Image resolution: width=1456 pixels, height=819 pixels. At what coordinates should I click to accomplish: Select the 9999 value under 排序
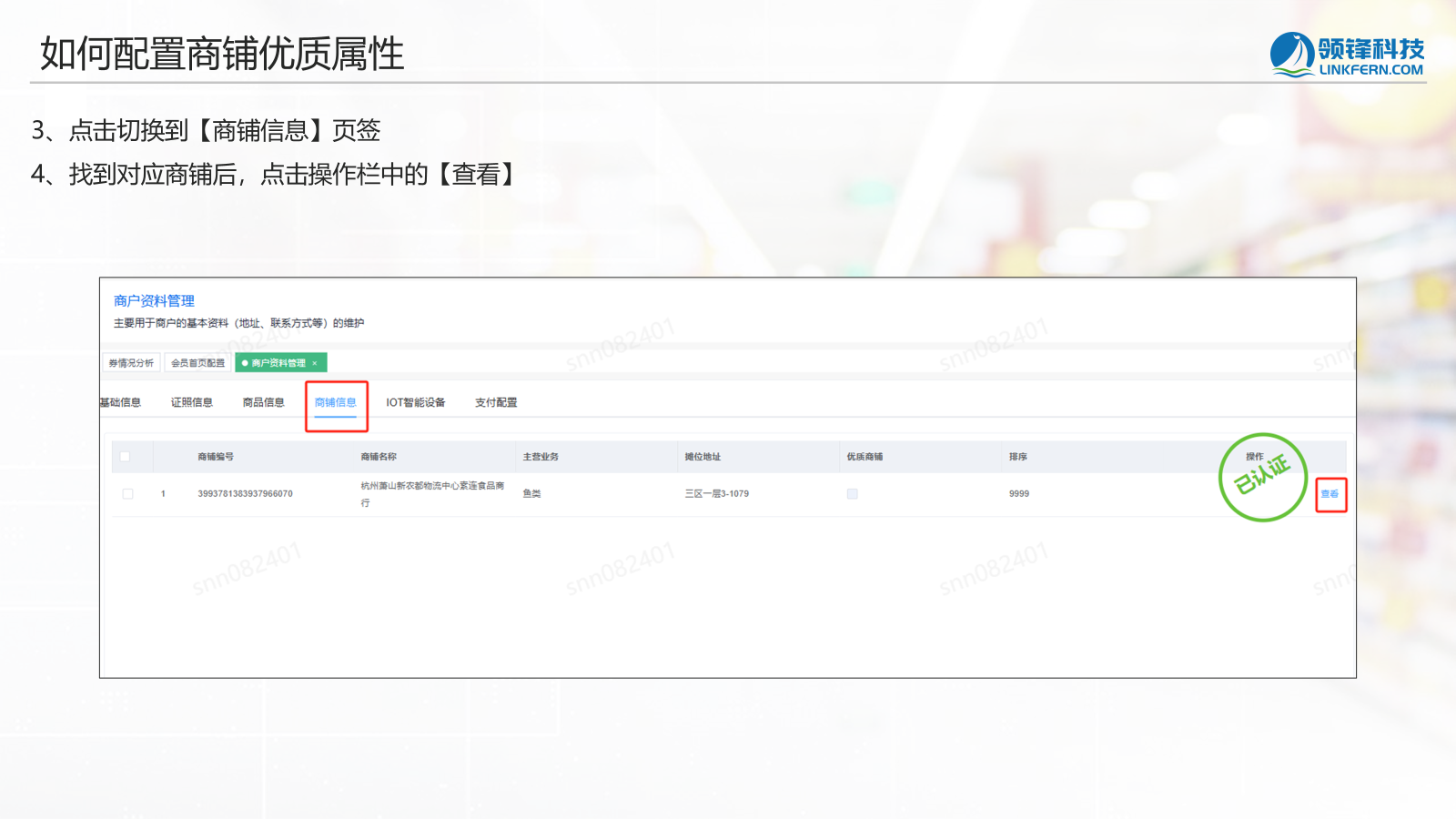pos(1019,494)
